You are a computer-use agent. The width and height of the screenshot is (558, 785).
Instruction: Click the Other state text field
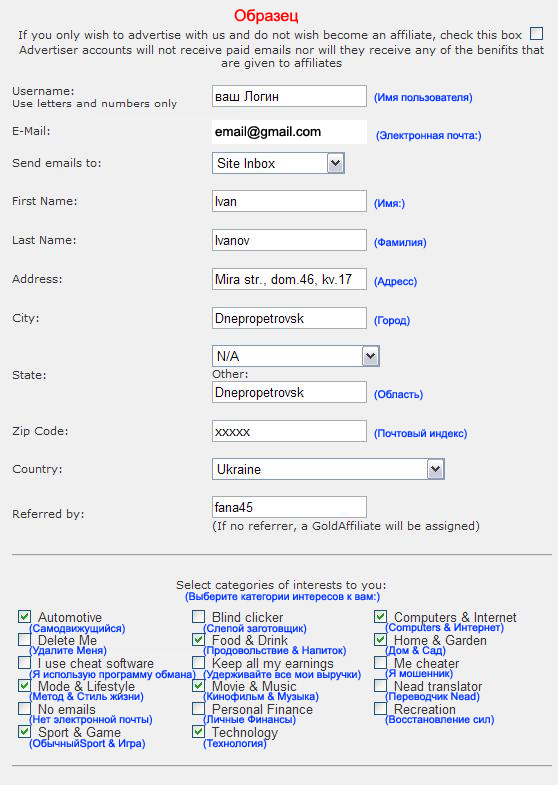[x=289, y=392]
